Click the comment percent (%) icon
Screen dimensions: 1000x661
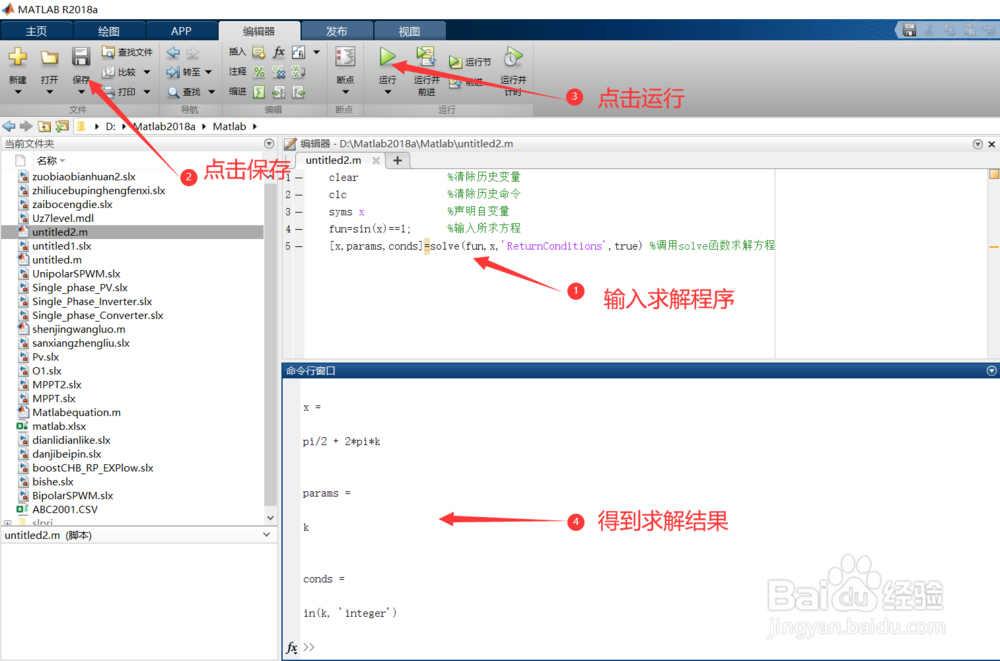(x=259, y=72)
